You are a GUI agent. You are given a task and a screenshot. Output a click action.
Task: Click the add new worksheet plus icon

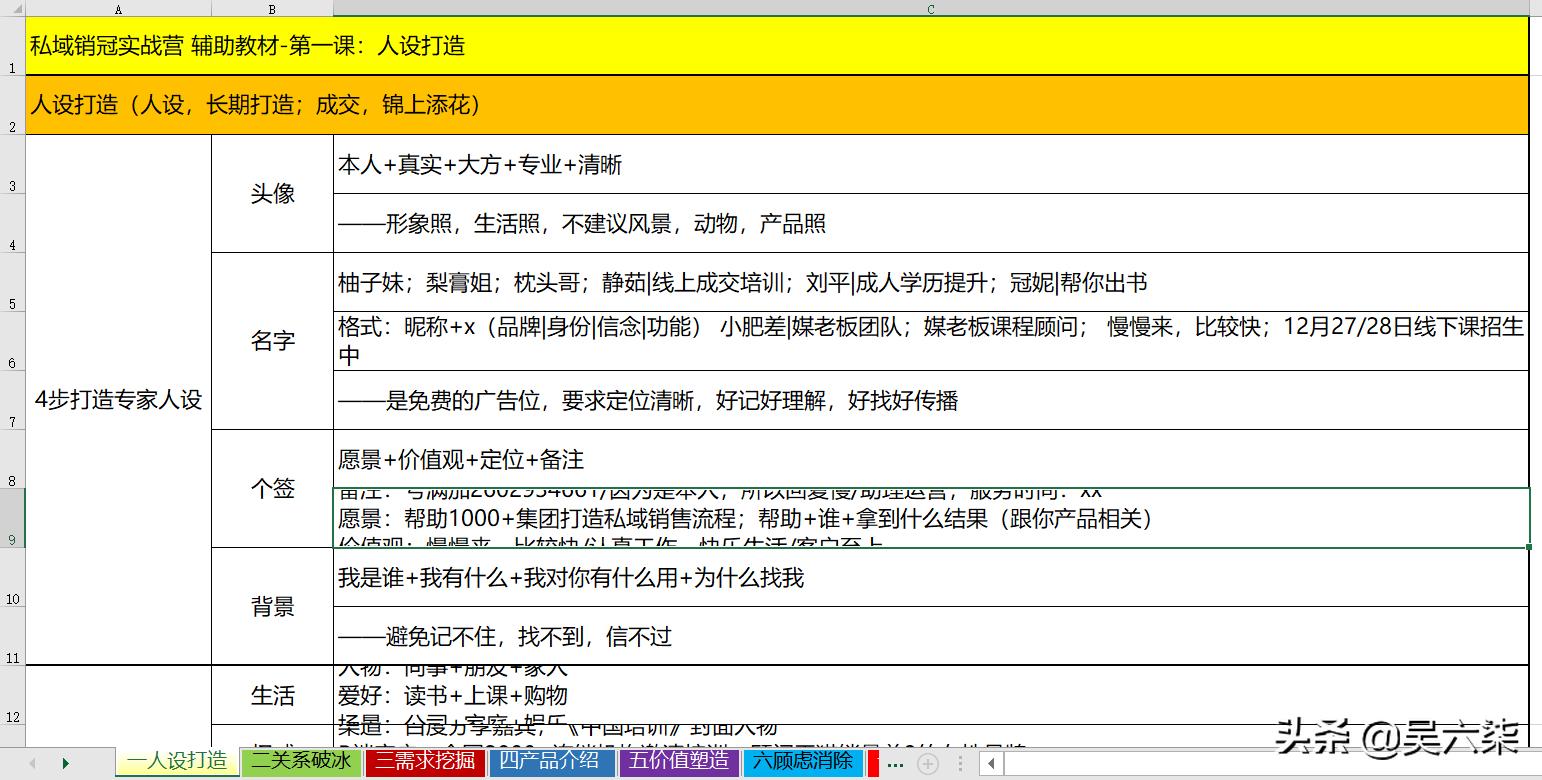925,762
